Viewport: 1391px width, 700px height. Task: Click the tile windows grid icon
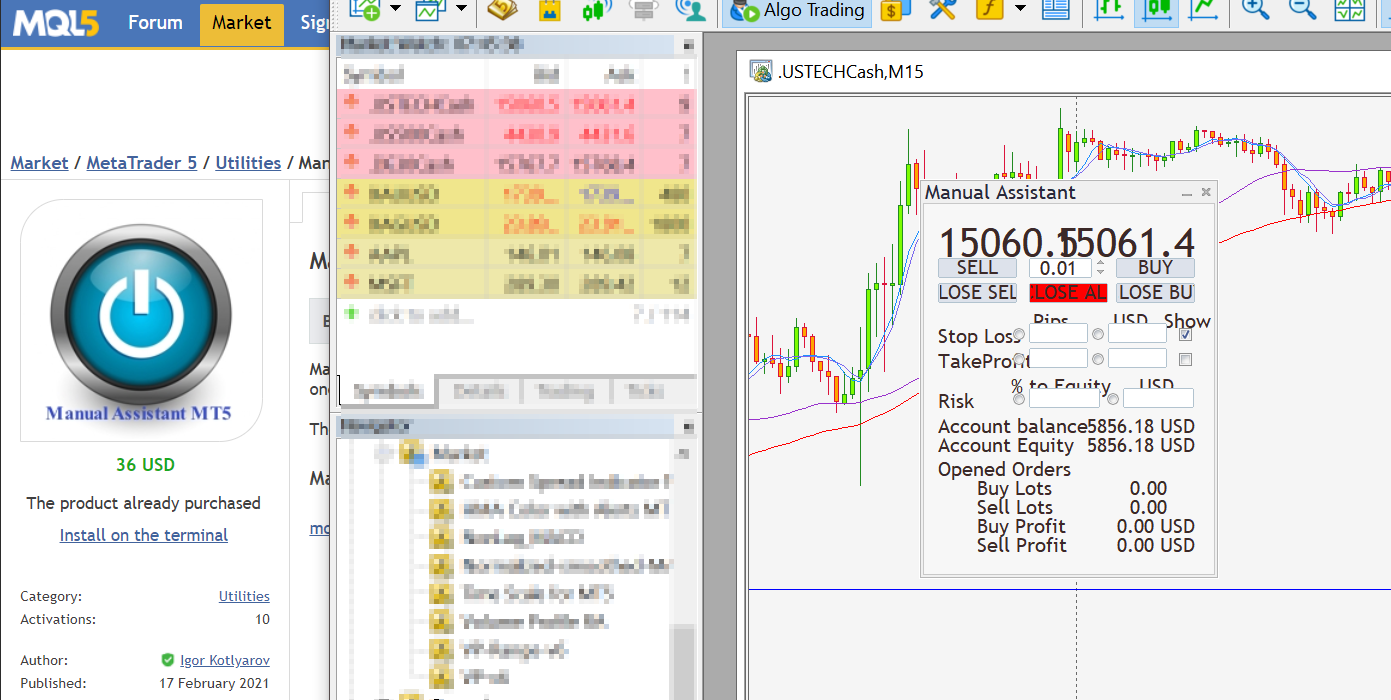pos(1349,10)
